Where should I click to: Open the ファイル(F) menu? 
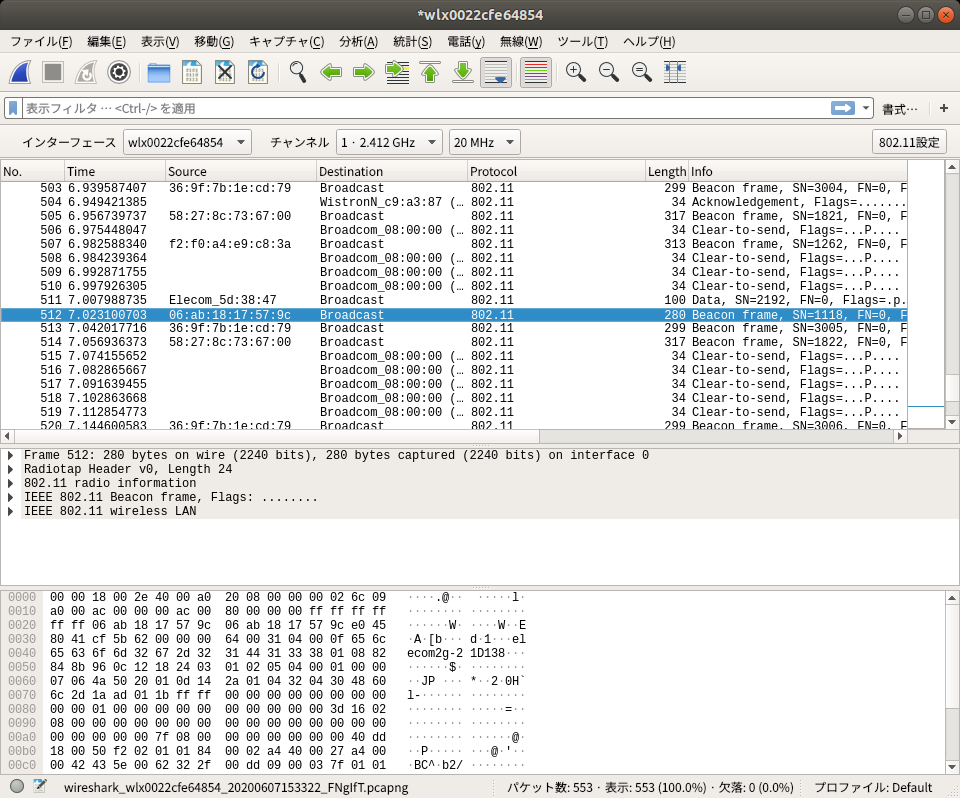(x=41, y=42)
